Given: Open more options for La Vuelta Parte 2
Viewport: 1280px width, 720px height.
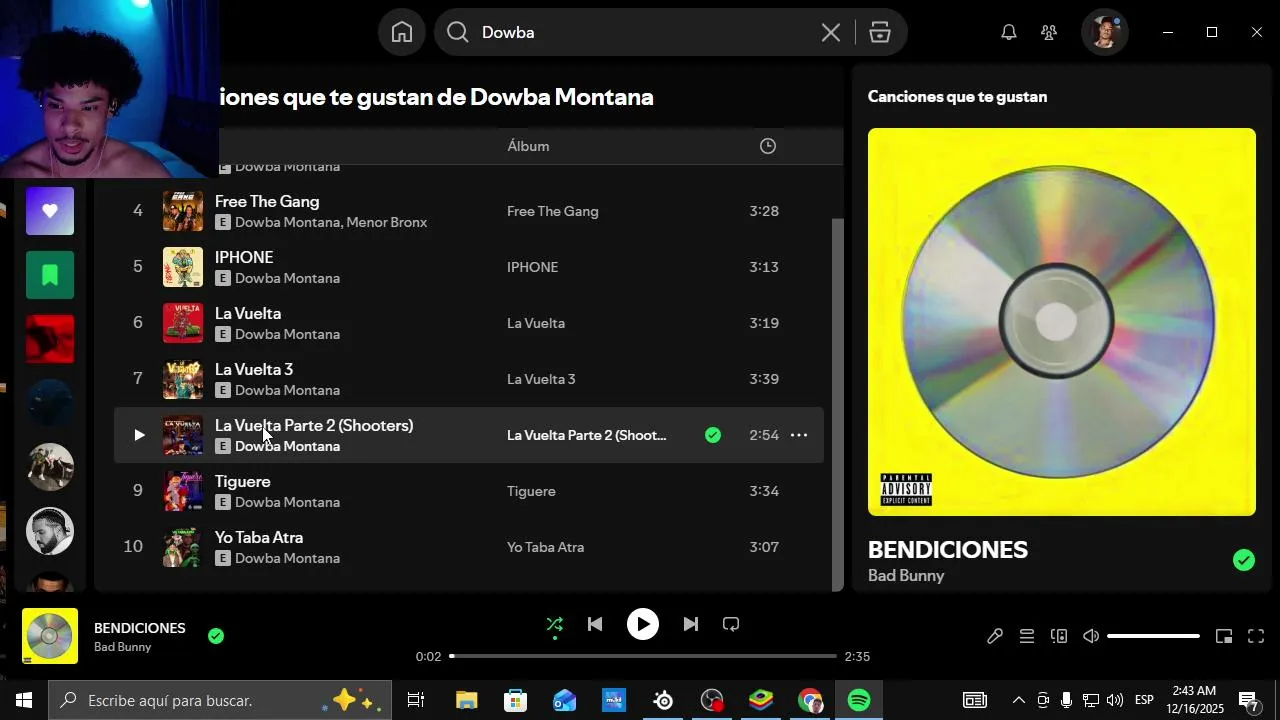Looking at the screenshot, I should pos(799,435).
